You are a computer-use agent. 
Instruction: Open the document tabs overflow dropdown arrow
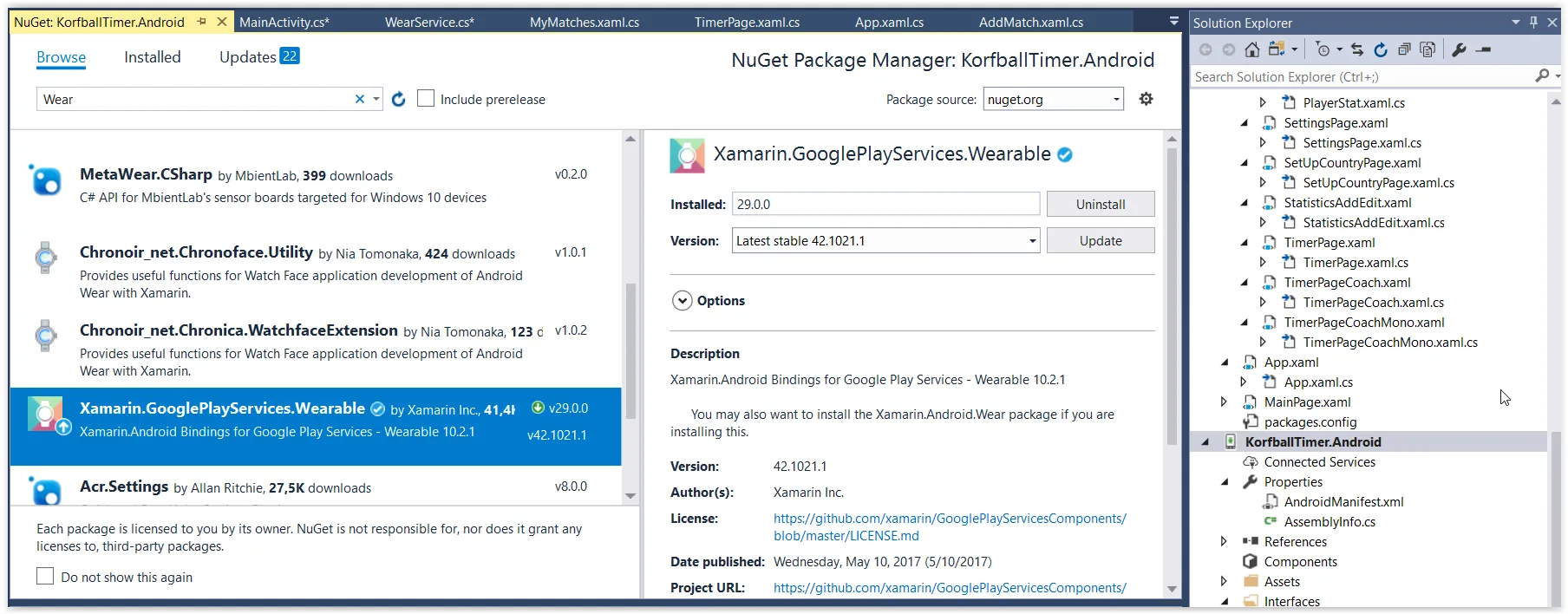(1173, 21)
